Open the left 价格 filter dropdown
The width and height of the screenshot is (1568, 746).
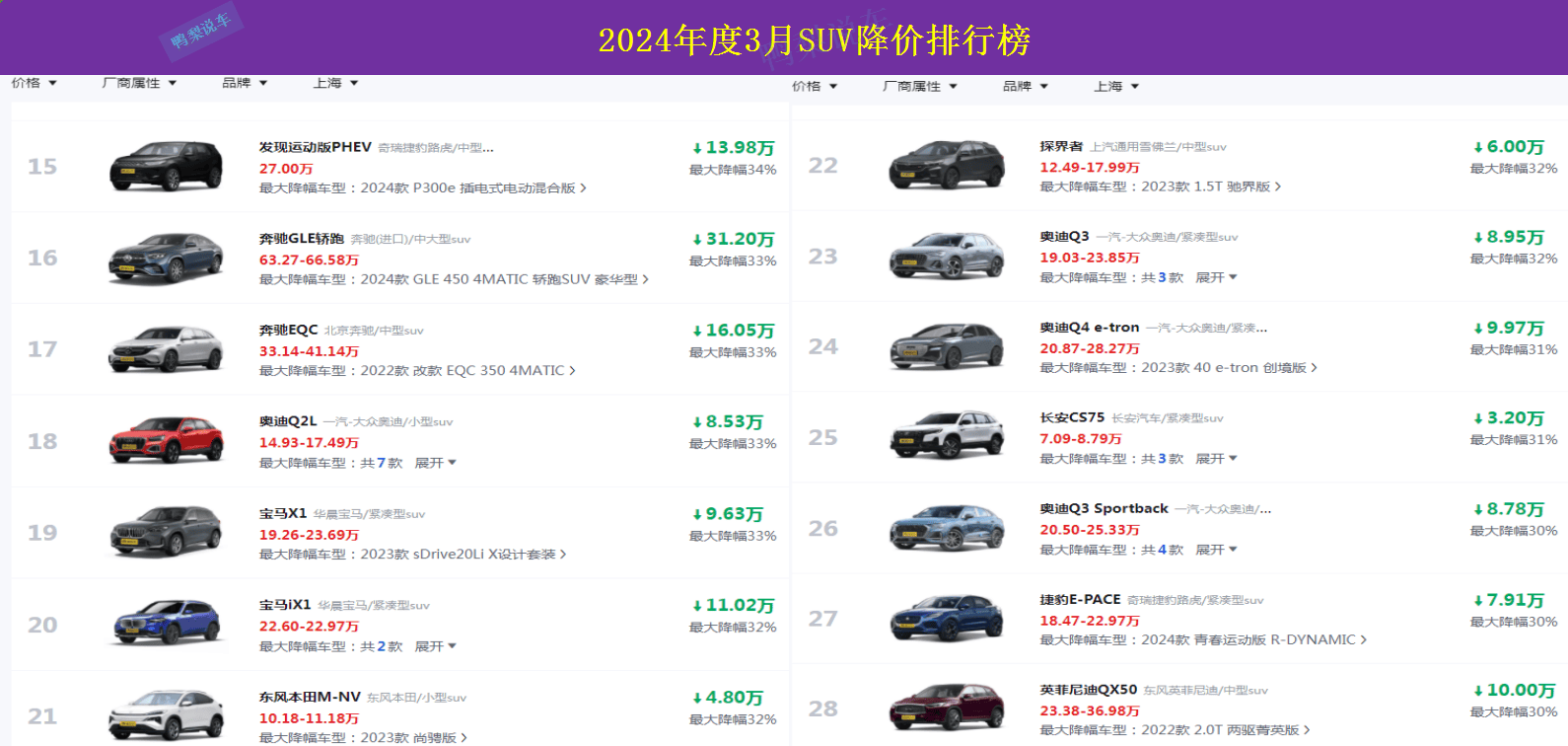(35, 83)
